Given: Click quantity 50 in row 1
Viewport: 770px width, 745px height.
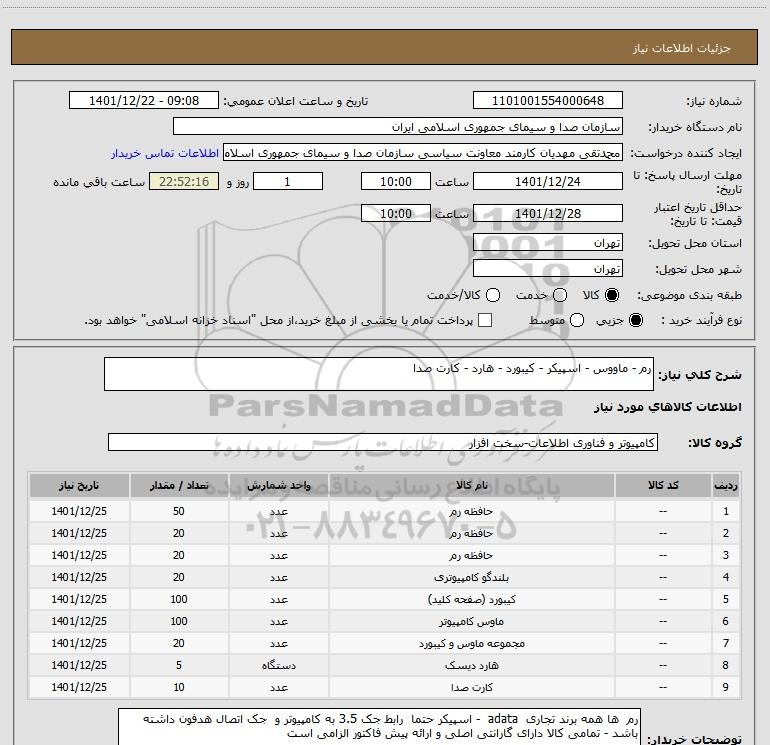Looking at the screenshot, I should 179,511.
